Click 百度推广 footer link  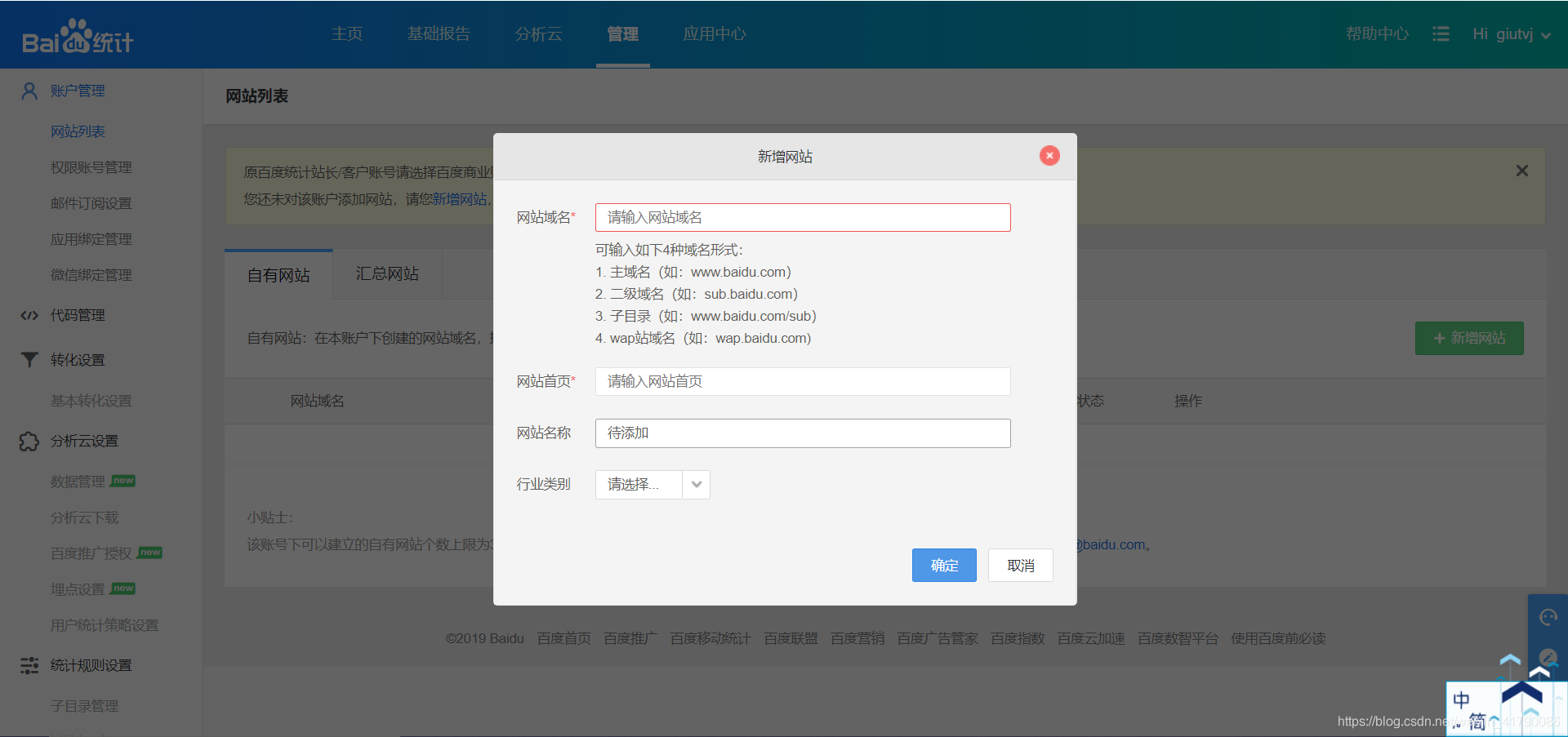click(630, 638)
